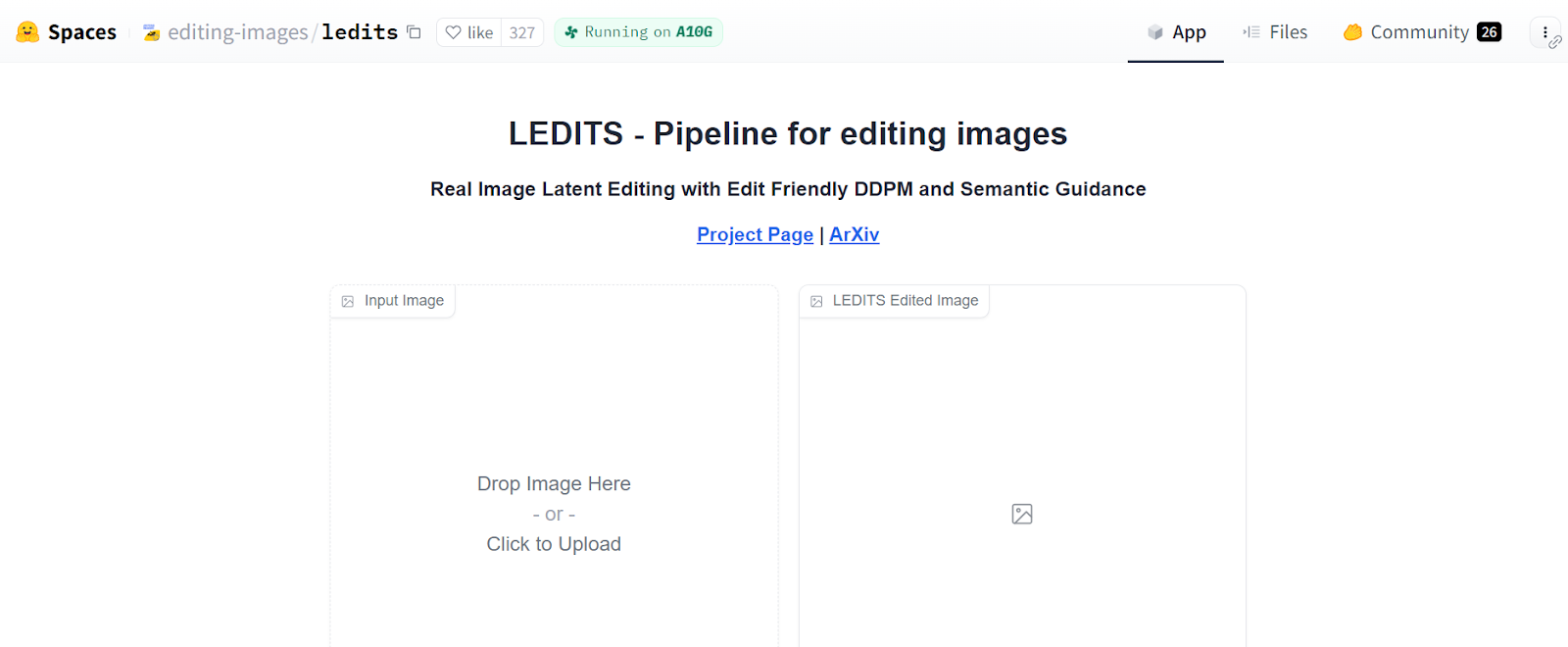The width and height of the screenshot is (1568, 647).
Task: Click the editing-images organization avatar icon
Action: point(152,33)
